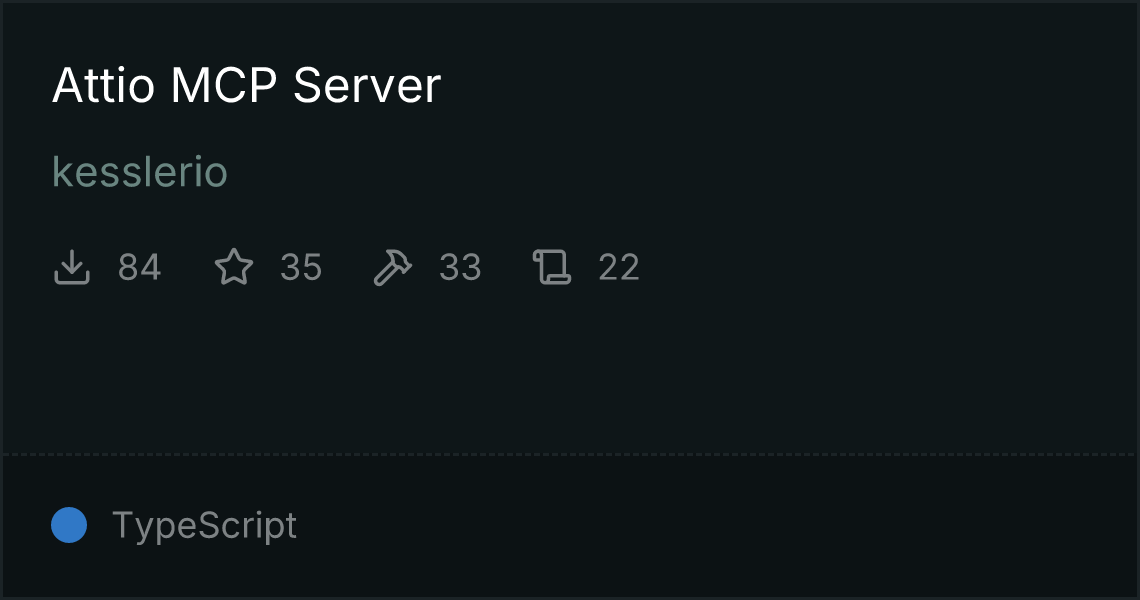Click the empty card area below stats
Image resolution: width=1140 pixels, height=600 pixels.
pos(570,371)
